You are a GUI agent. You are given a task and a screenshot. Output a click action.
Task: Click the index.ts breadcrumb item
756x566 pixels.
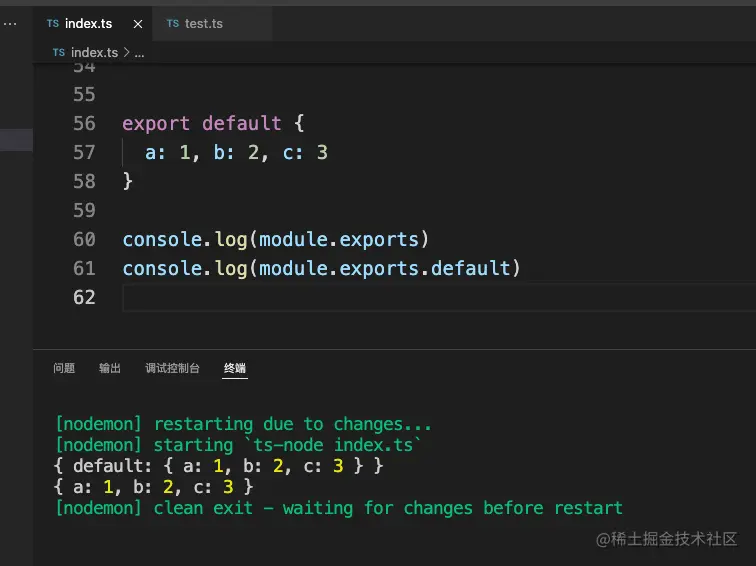[x=94, y=53]
